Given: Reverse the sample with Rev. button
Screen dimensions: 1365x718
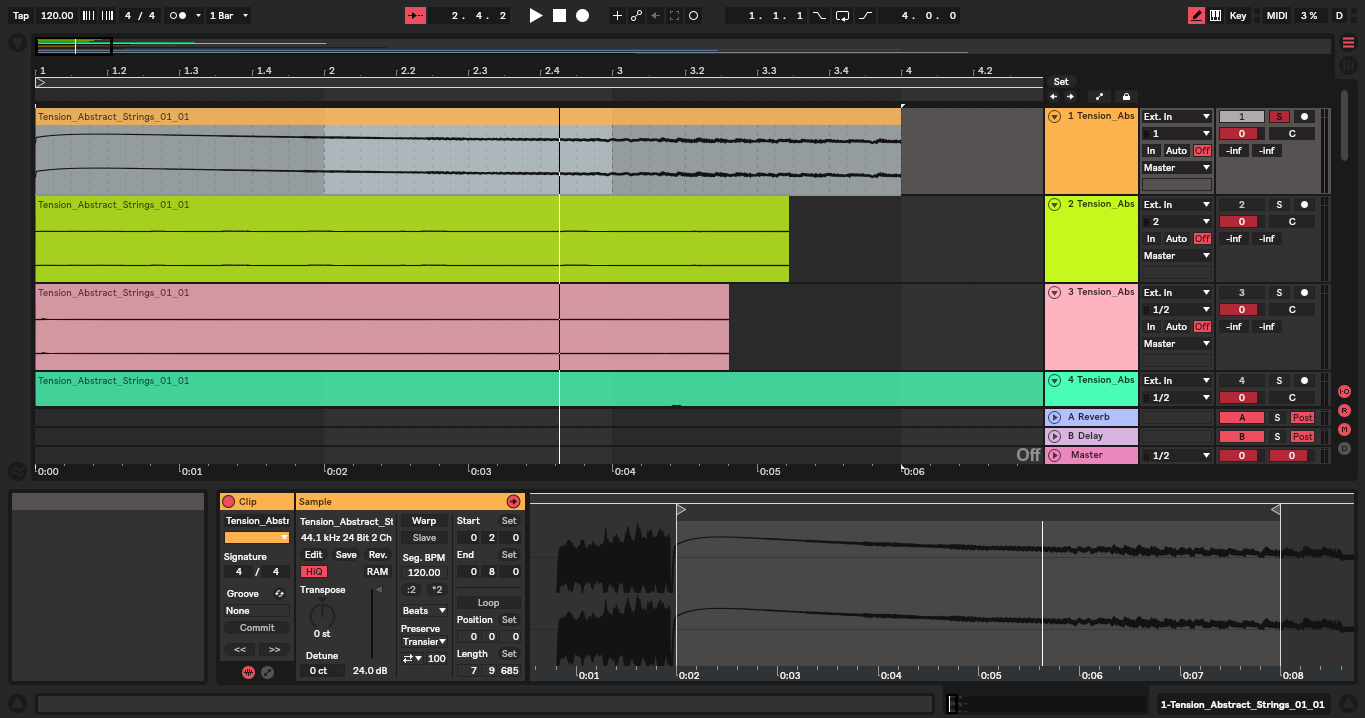Looking at the screenshot, I should click(x=377, y=555).
